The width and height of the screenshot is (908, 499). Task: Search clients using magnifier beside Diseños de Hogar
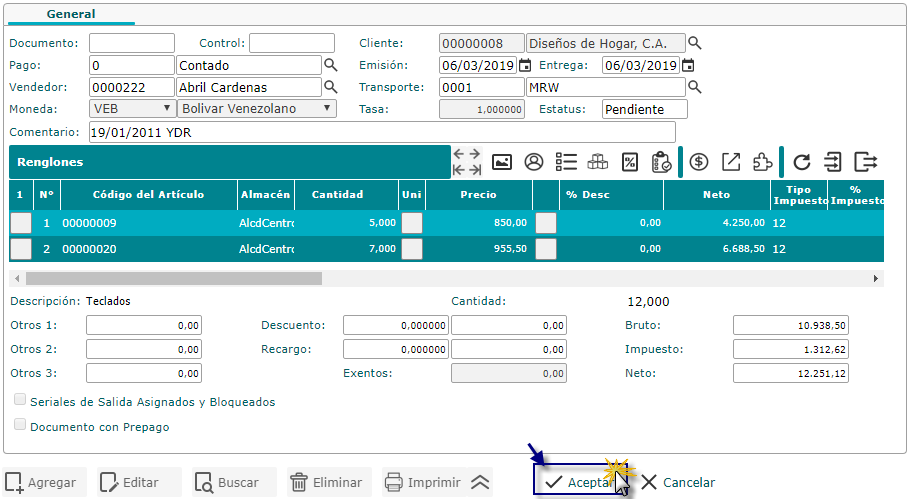point(695,43)
